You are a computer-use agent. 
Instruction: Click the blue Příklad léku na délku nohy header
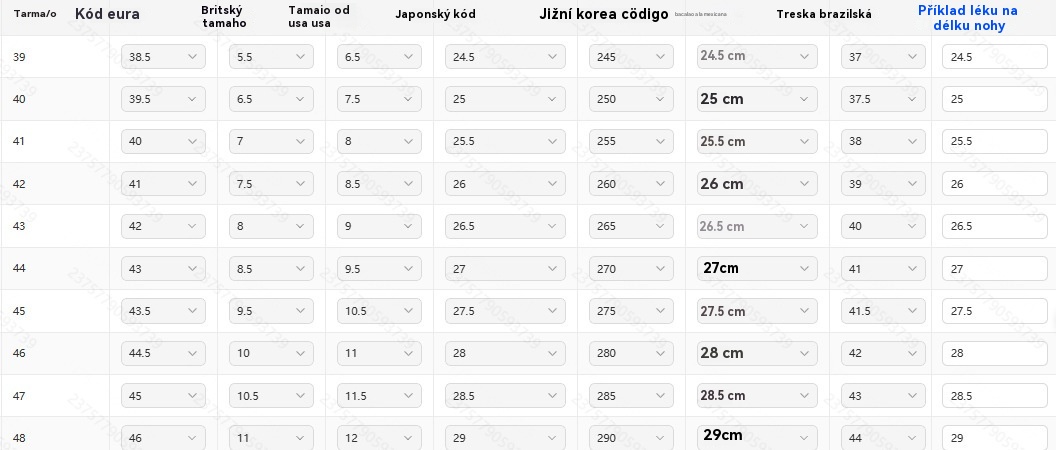(967, 18)
